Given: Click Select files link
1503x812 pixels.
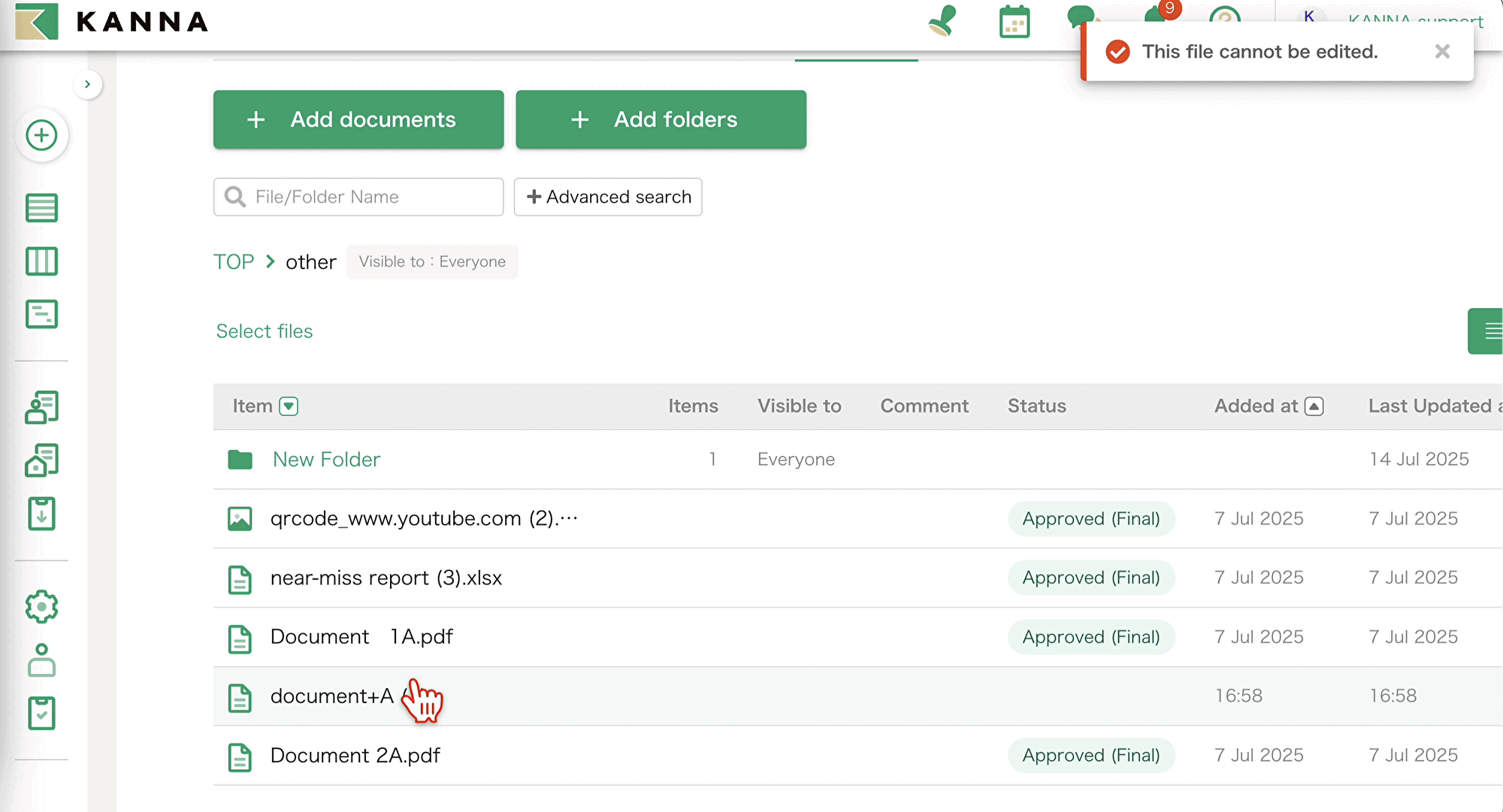Looking at the screenshot, I should click(265, 331).
